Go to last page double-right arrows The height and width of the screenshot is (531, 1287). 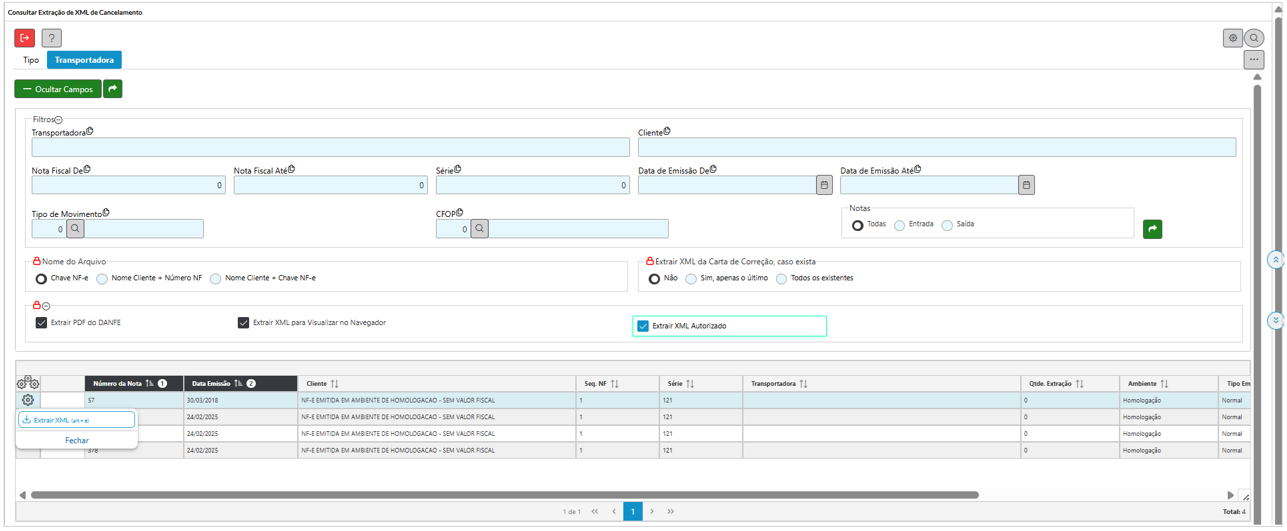pos(671,511)
